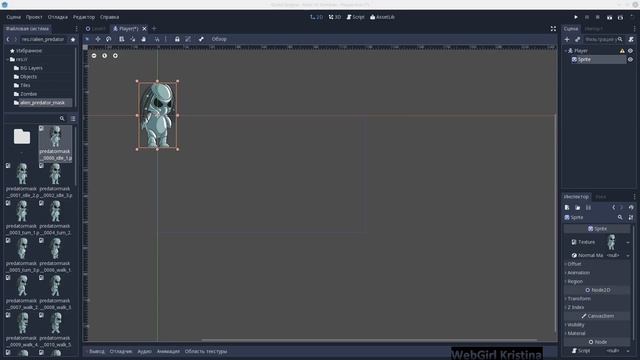The image size is (640, 360).
Task: Create a new resource in the Inspector
Action: pos(567,207)
